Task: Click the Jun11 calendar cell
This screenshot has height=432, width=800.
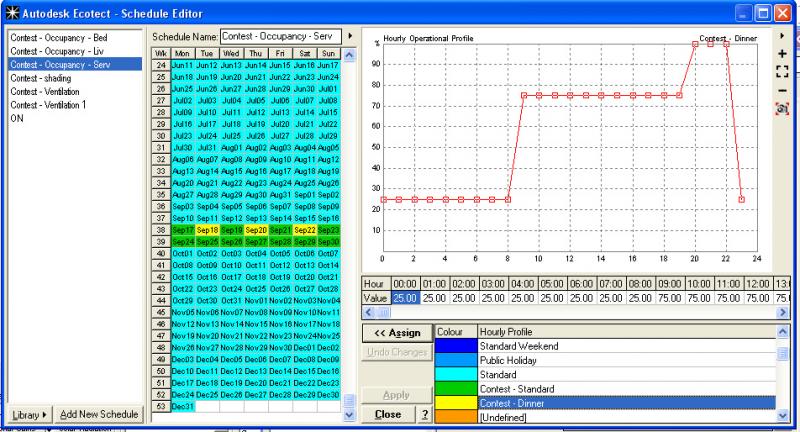Action: [x=182, y=65]
